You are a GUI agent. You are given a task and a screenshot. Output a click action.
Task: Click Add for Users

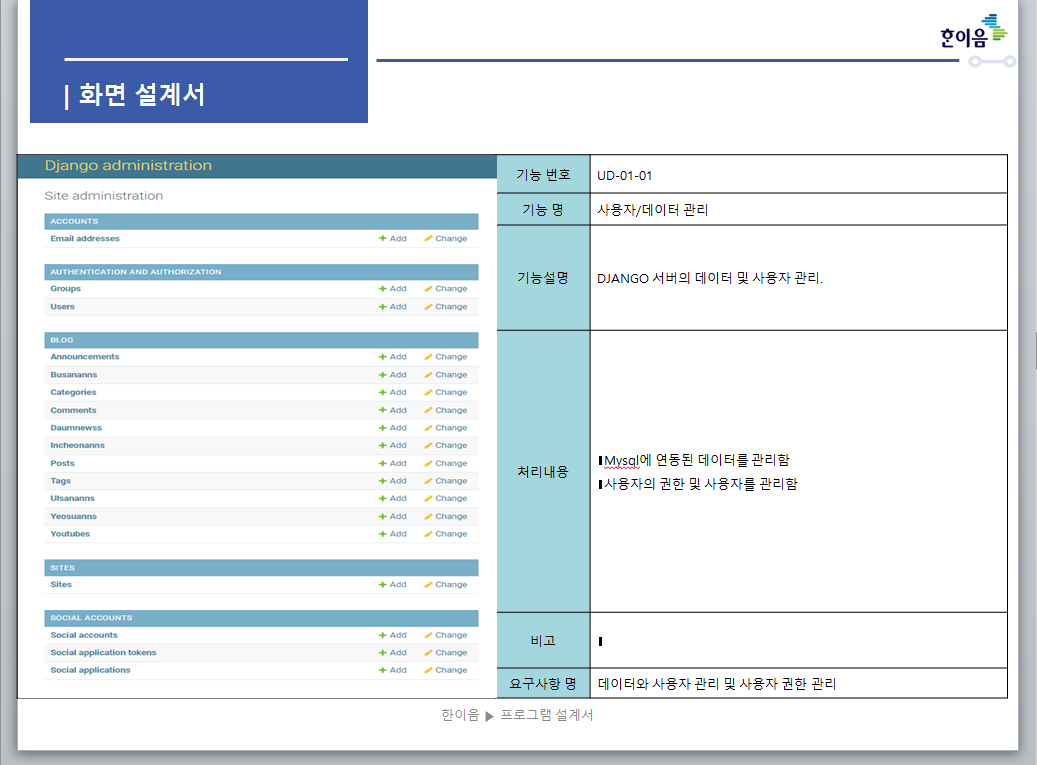point(393,307)
